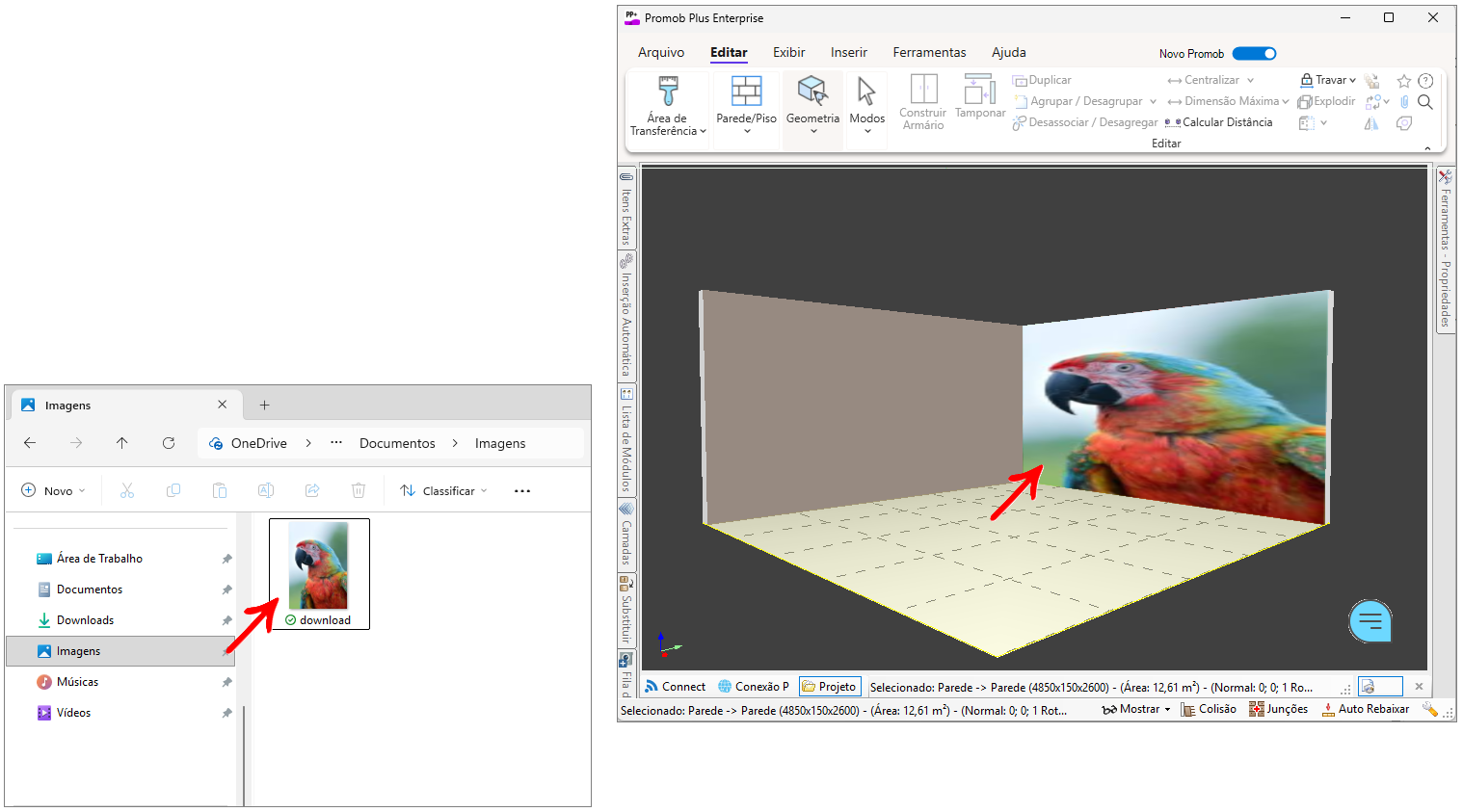Select the Geometria tool
This screenshot has width=1463, height=812.
[x=812, y=102]
